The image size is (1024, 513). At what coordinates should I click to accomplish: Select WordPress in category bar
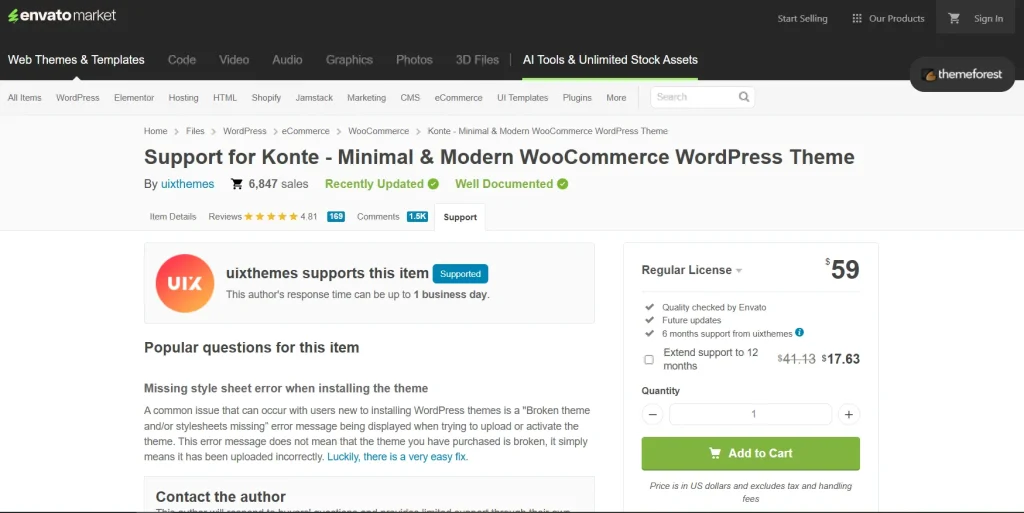78,98
